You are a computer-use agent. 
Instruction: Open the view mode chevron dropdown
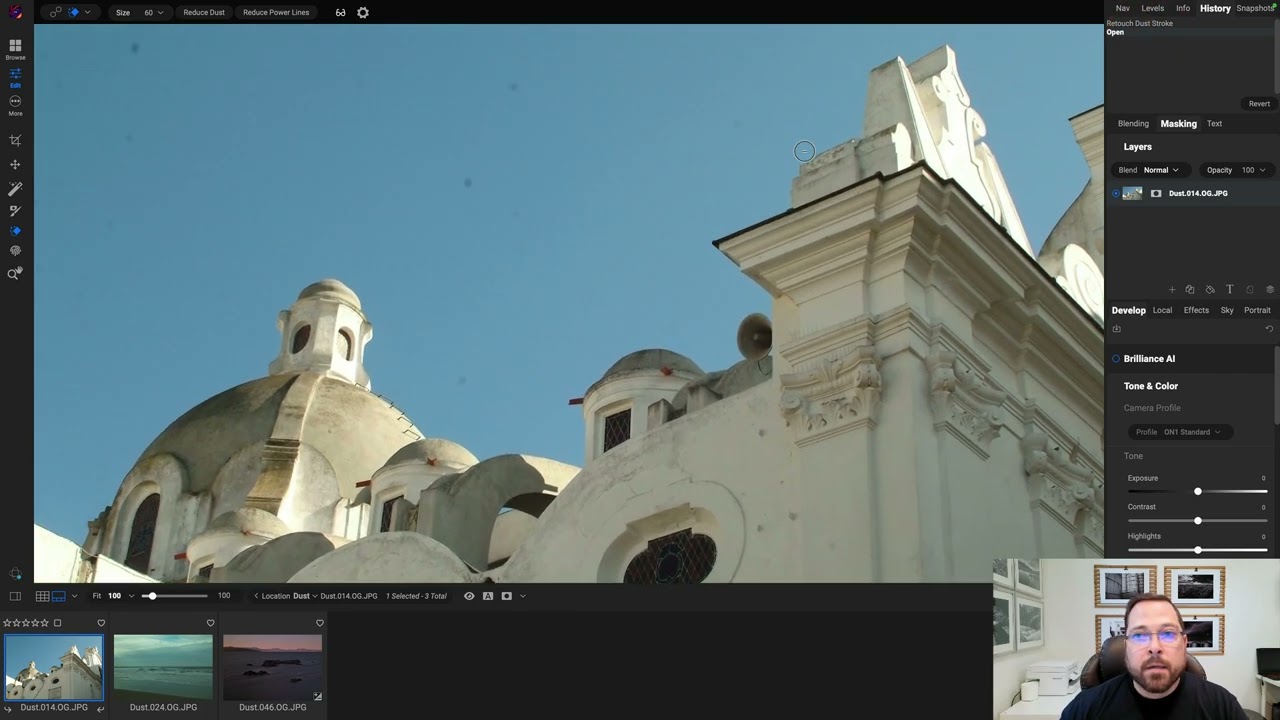tap(74, 596)
